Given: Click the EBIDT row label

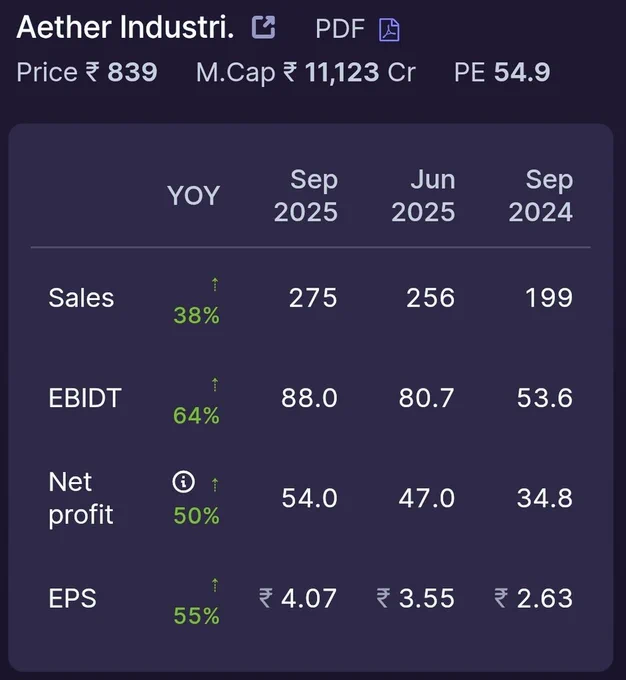Looking at the screenshot, I should 85,398.
